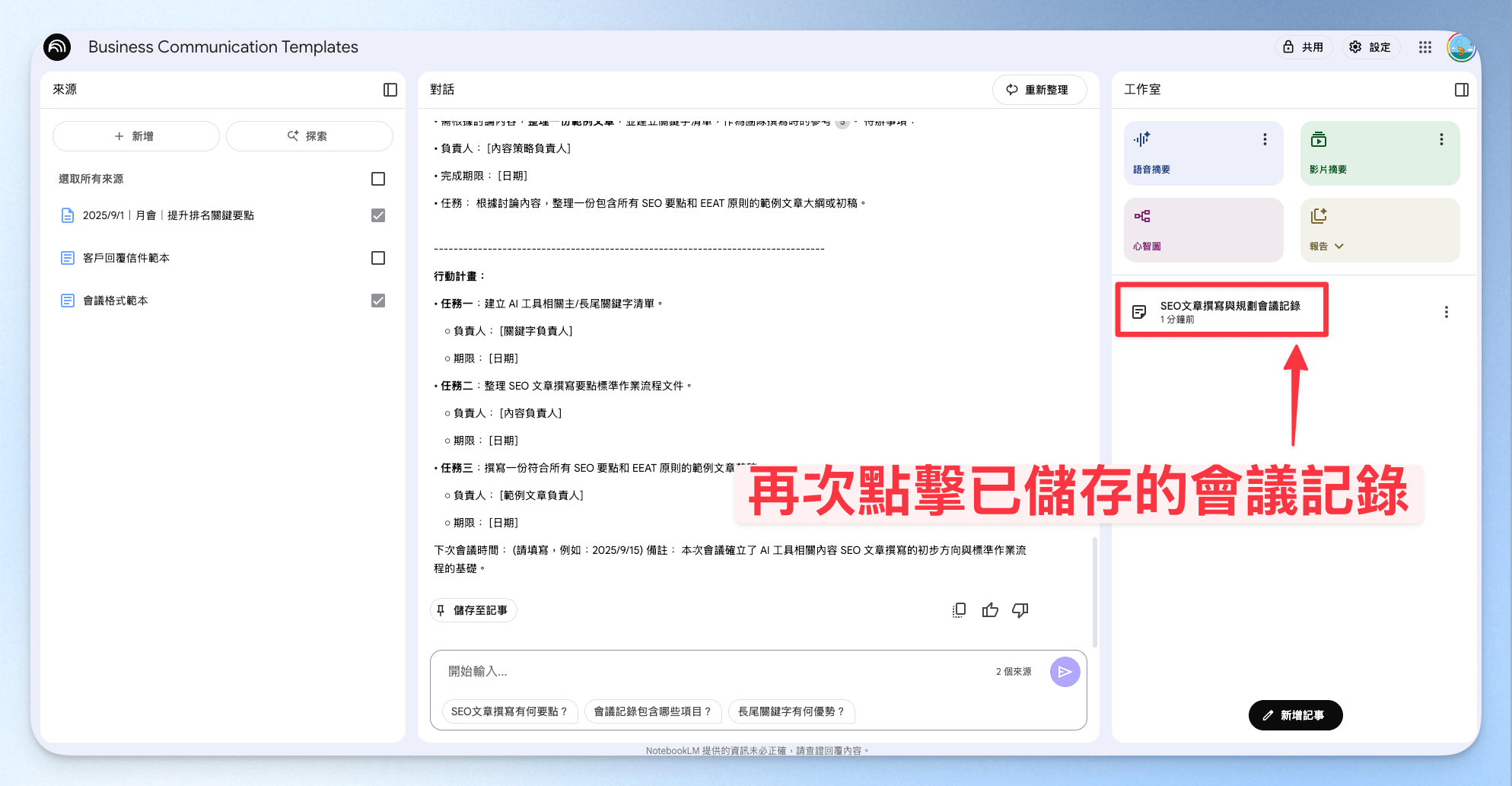Expand the 報告 dropdown chevron
The height and width of the screenshot is (786, 1512).
1339,247
